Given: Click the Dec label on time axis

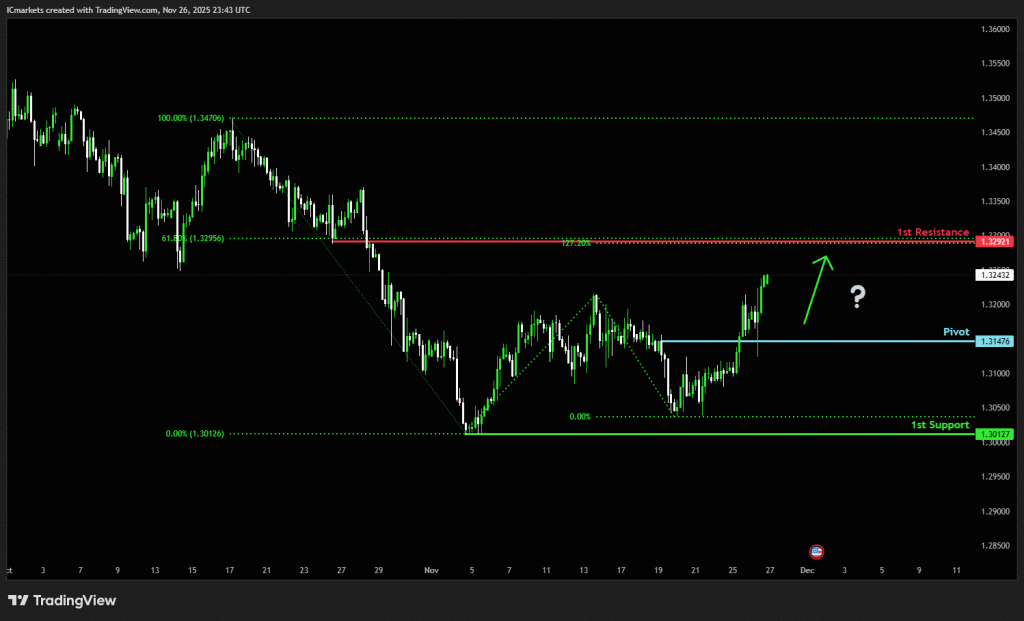Looking at the screenshot, I should (x=806, y=570).
